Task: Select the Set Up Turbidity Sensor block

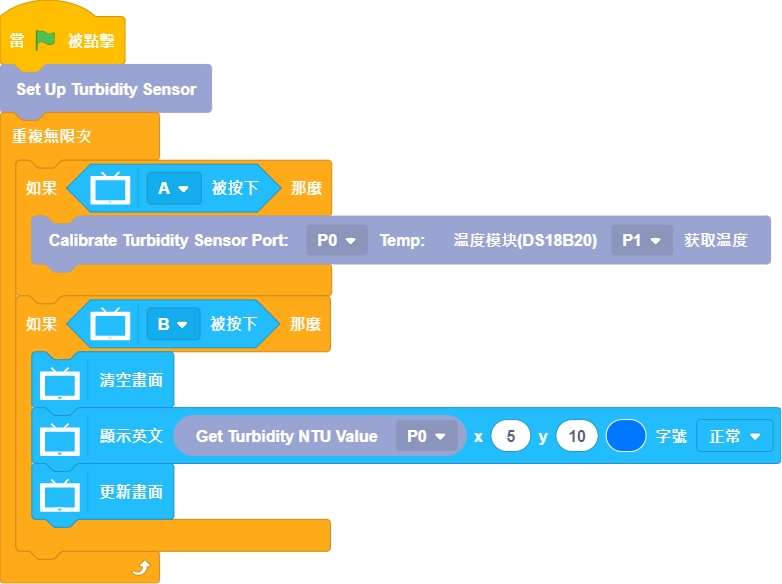Action: pyautogui.click(x=106, y=89)
